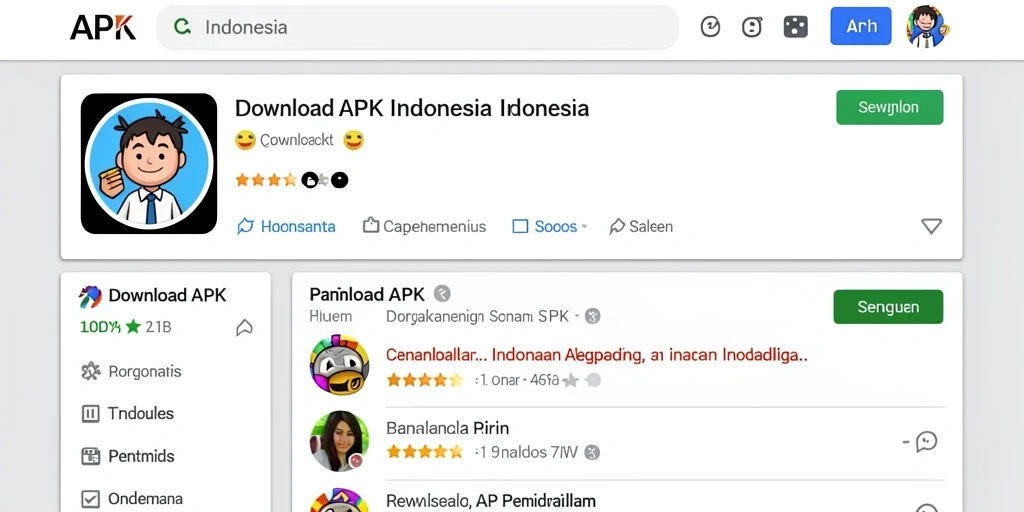Open the clock history icon in the header
1024x512 pixels.
[710, 27]
